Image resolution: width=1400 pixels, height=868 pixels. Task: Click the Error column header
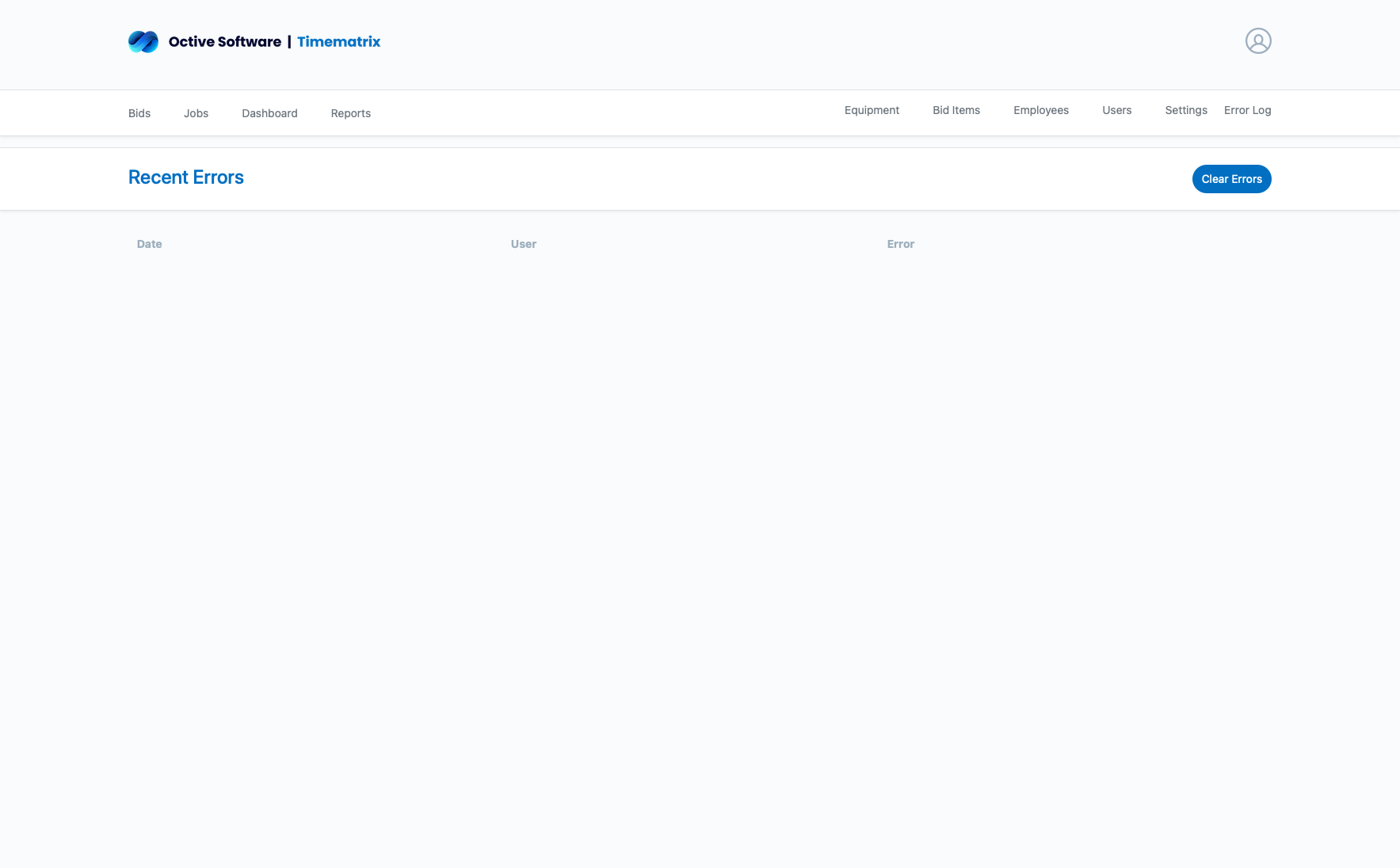tap(900, 244)
